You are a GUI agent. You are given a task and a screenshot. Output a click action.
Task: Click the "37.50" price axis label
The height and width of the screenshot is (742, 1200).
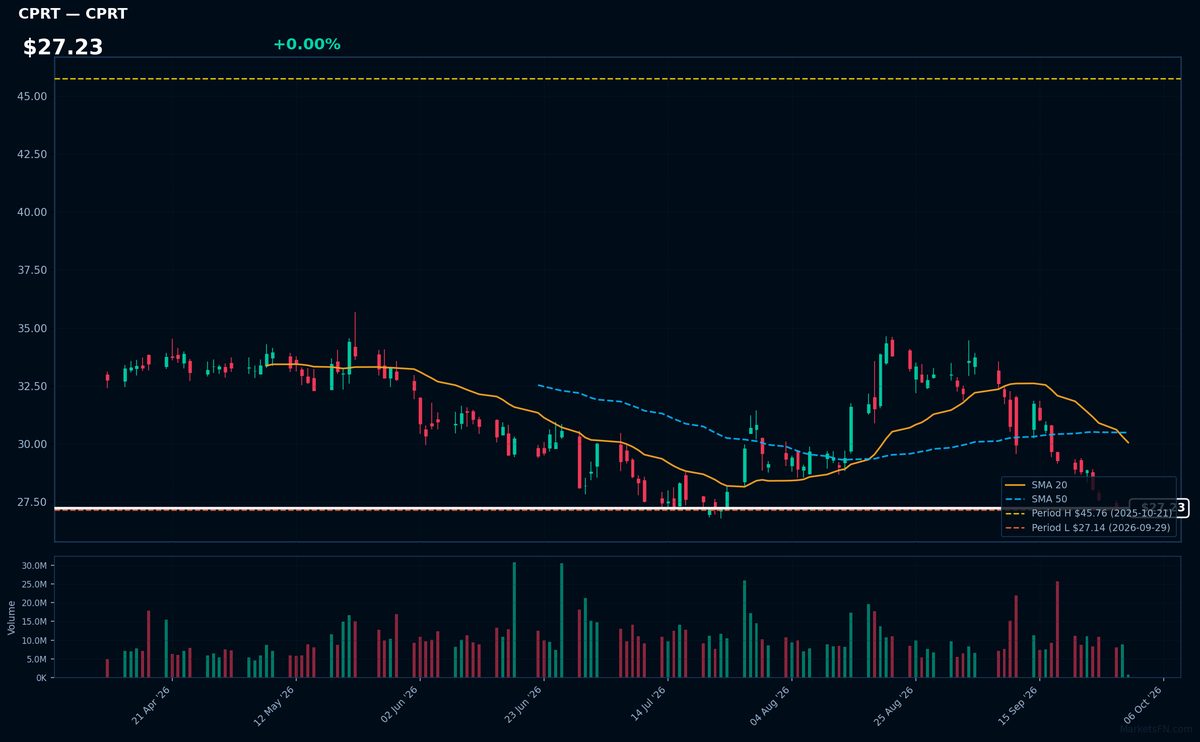tap(33, 270)
